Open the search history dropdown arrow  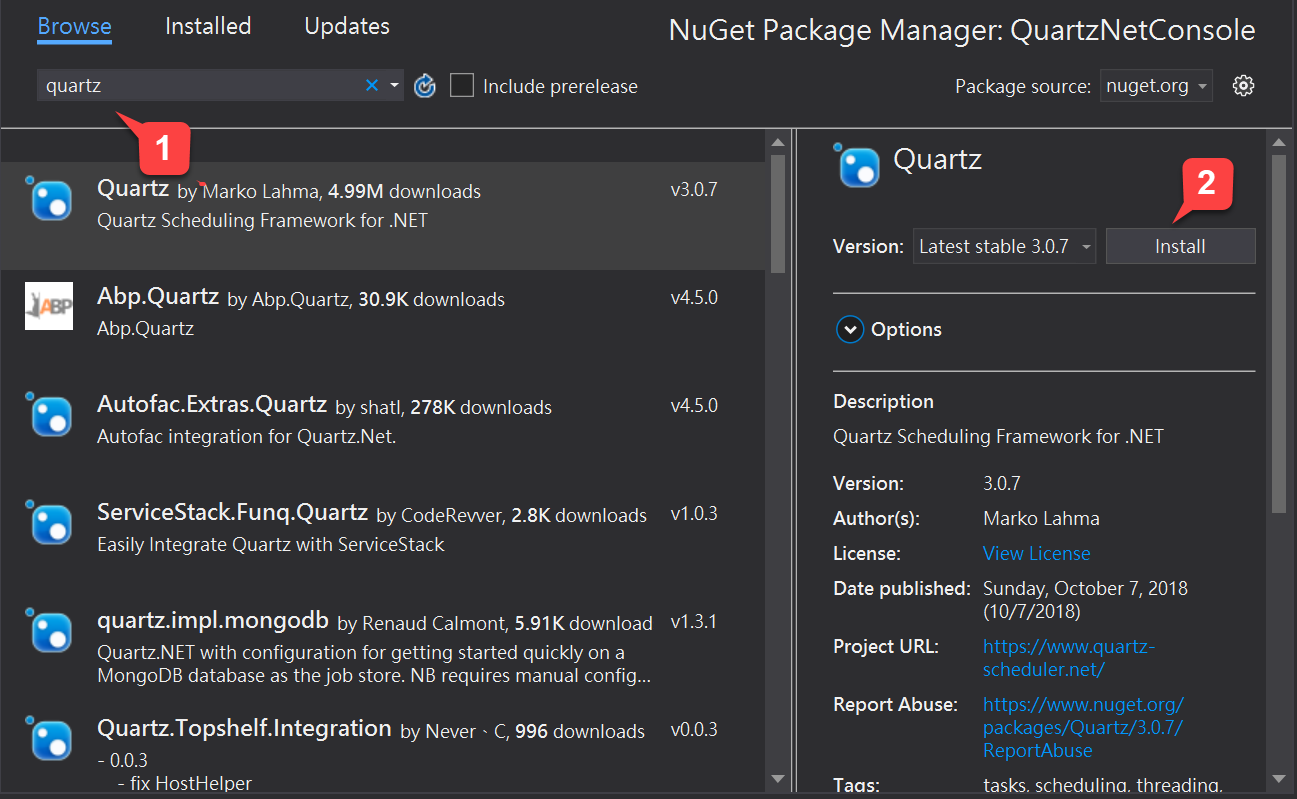(395, 86)
